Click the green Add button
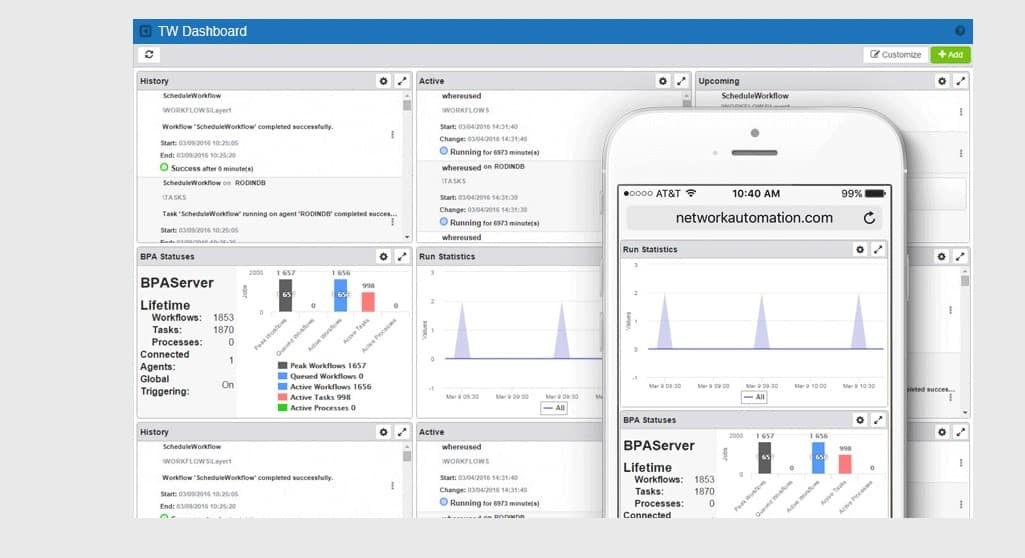This screenshot has height=558, width=1025. 950,55
